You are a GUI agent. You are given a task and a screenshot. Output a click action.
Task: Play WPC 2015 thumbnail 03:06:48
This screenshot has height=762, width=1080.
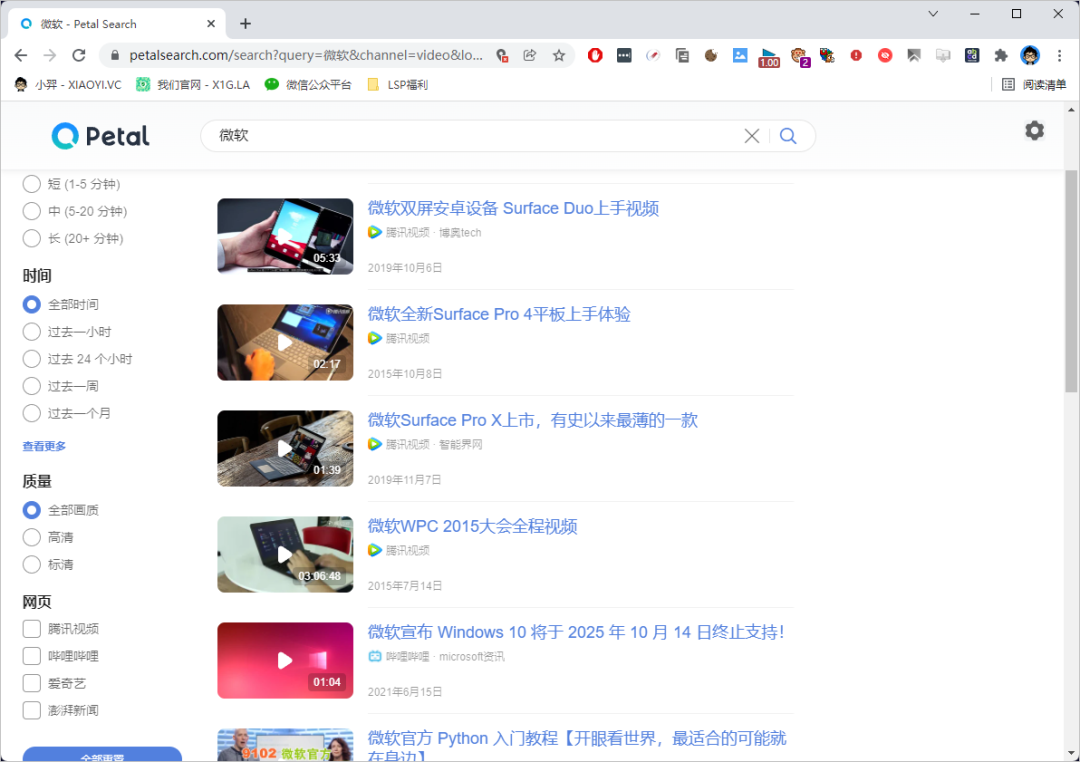pyautogui.click(x=285, y=555)
